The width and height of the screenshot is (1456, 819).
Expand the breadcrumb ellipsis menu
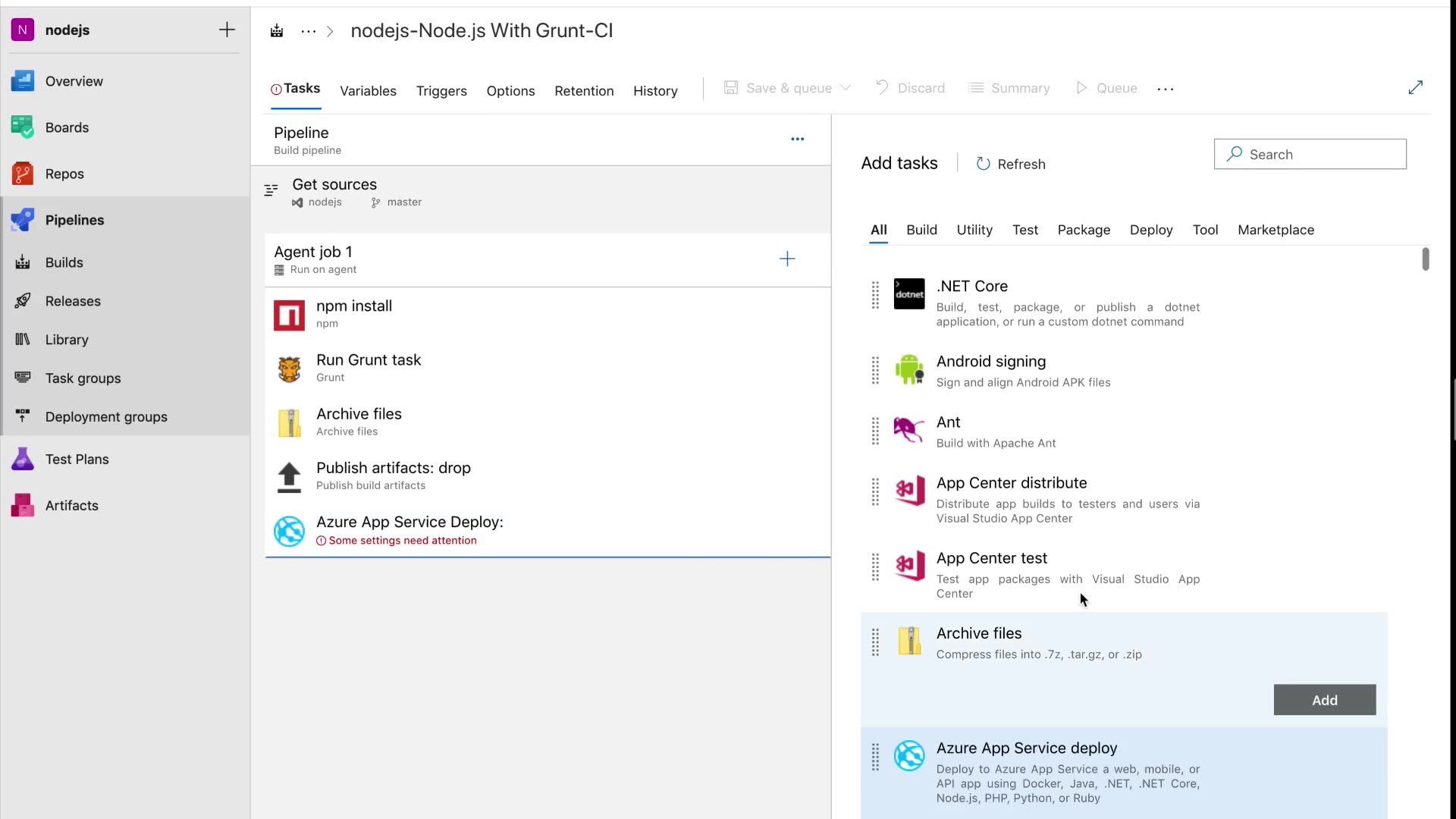click(x=308, y=31)
